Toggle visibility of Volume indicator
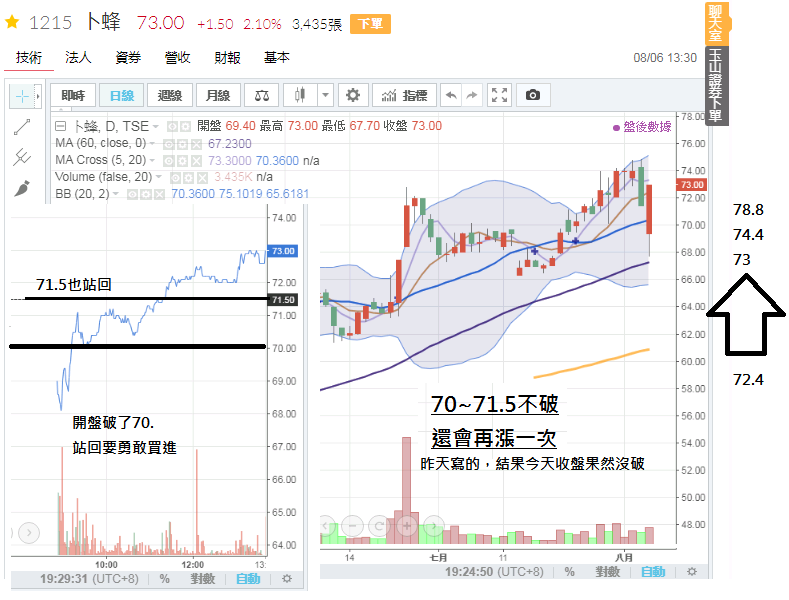 pyautogui.click(x=175, y=178)
